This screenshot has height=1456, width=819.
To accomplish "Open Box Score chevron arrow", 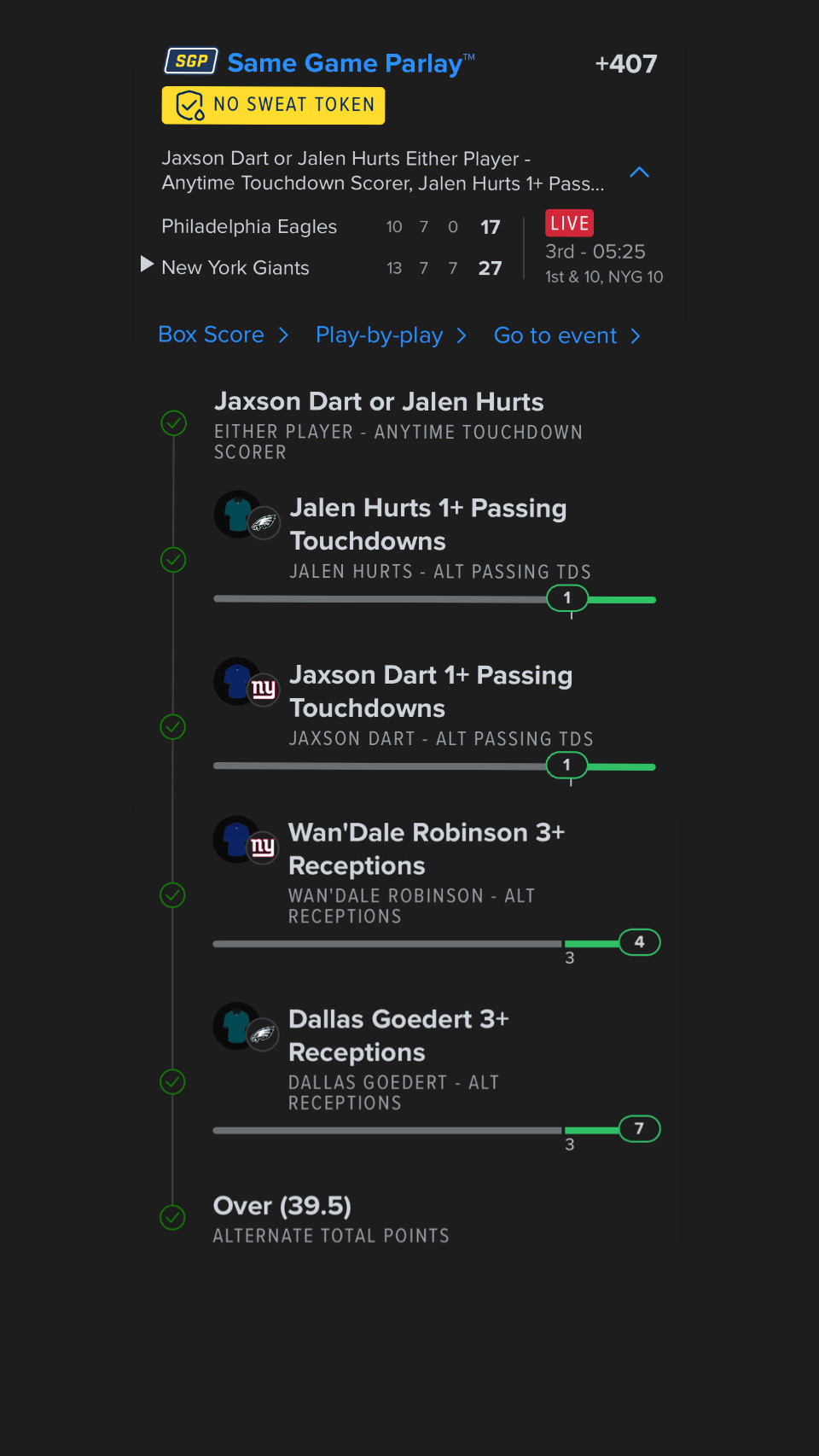I will 284,335.
